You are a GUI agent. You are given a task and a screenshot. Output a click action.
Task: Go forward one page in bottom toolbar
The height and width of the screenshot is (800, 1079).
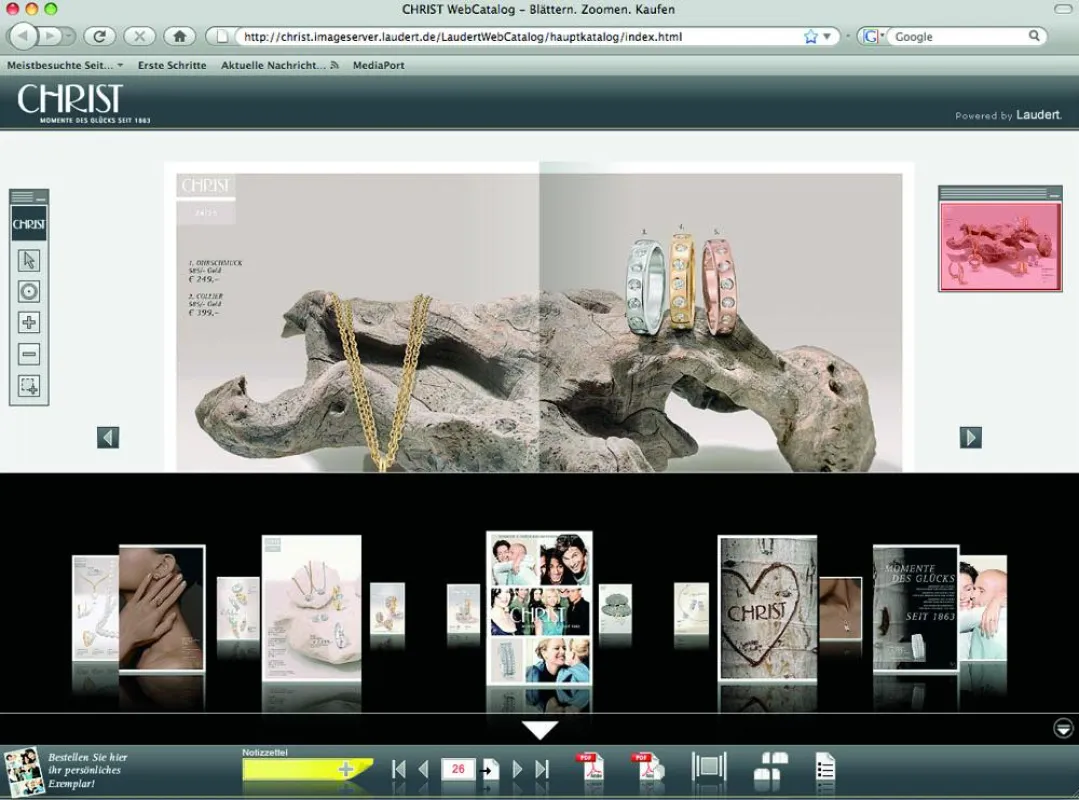(517, 769)
